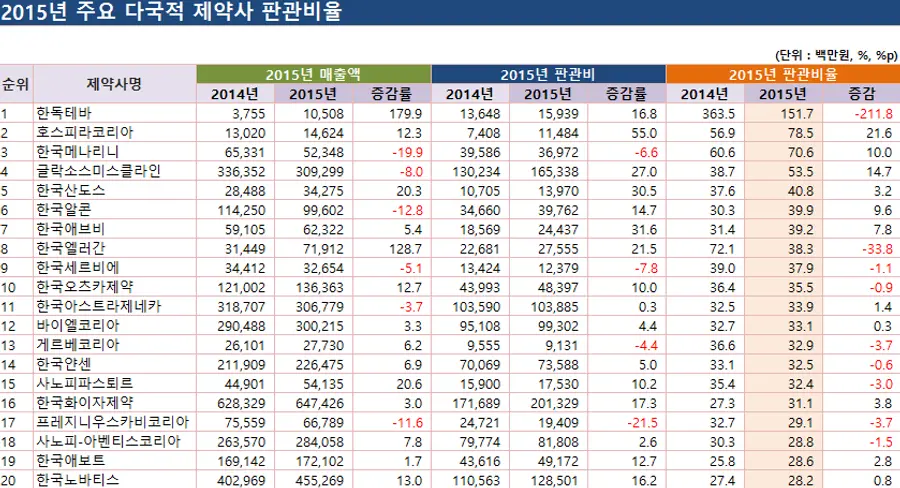Viewport: 900px width, 488px height.
Task: Click the 사노피-아벤티스코리아 company cell
Action: tap(108, 441)
